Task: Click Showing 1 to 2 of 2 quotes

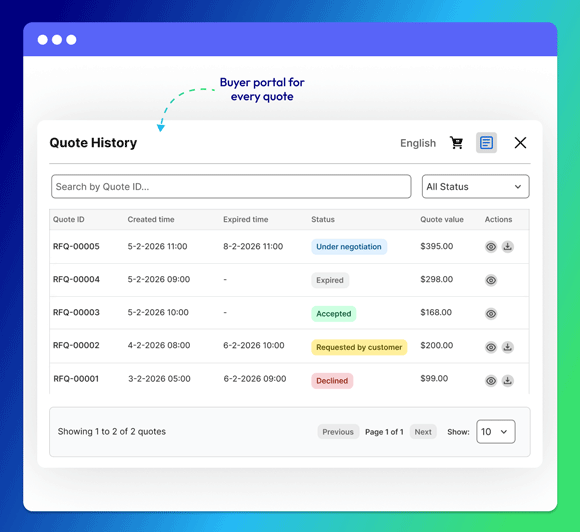Action: (112, 431)
